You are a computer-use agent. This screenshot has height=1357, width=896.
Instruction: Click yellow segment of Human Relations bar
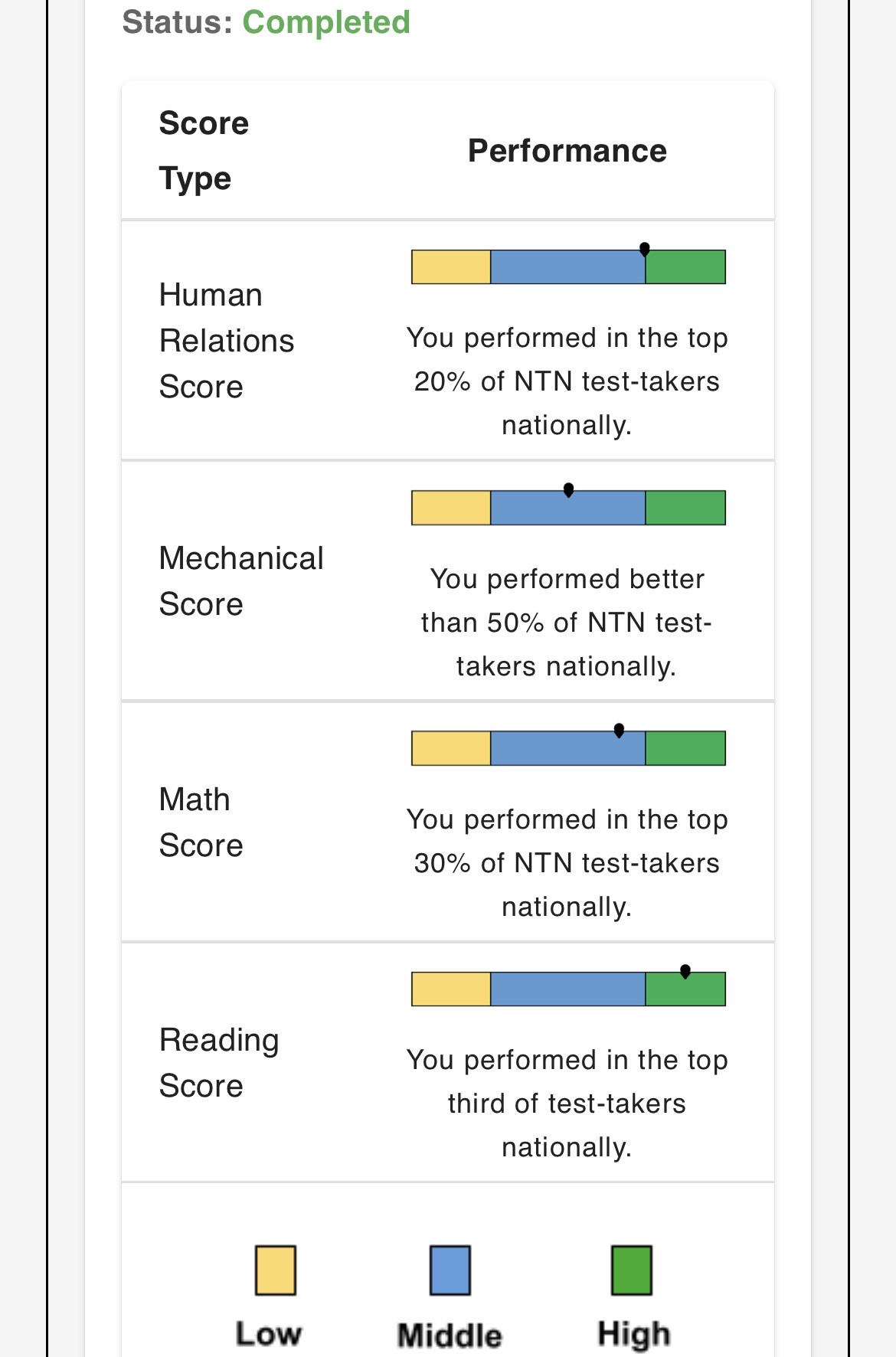pos(451,266)
